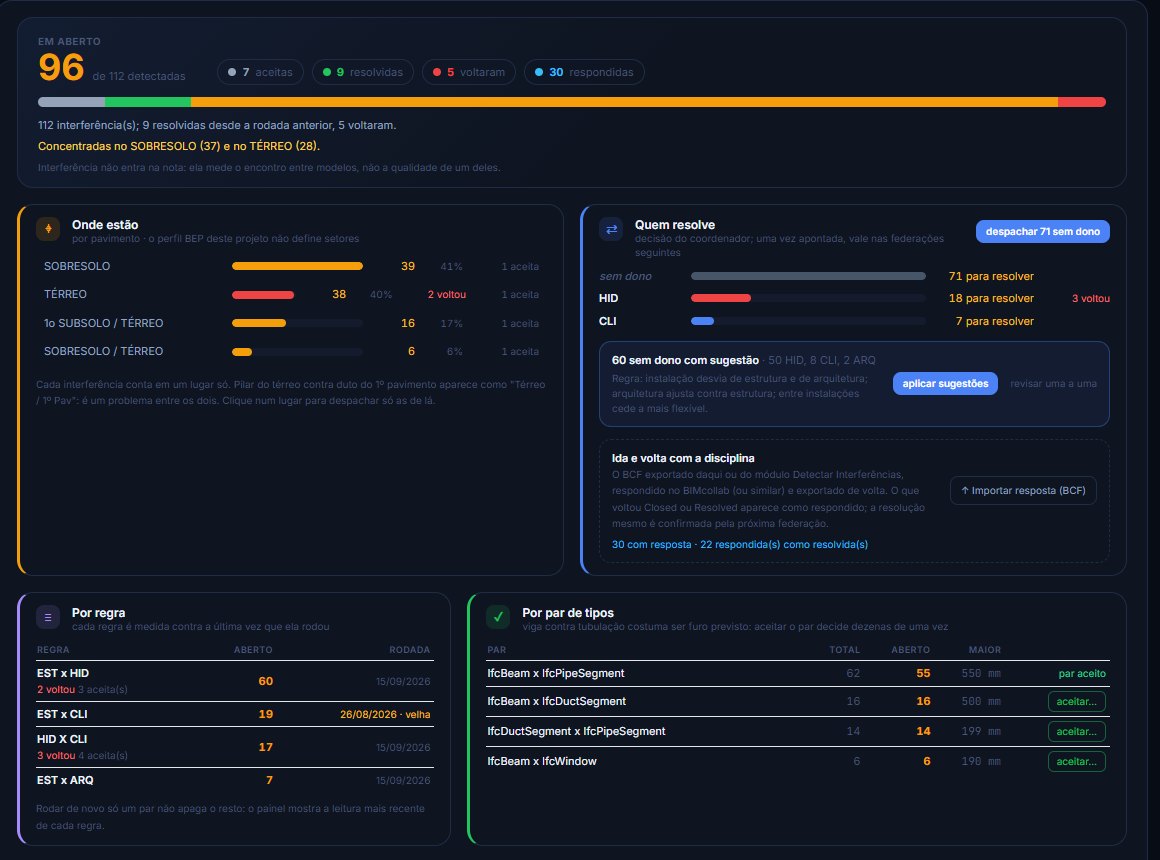Image resolution: width=1160 pixels, height=860 pixels.
Task: Click the 3 voltou tag in the HID row
Action: pyautogui.click(x=1090, y=298)
